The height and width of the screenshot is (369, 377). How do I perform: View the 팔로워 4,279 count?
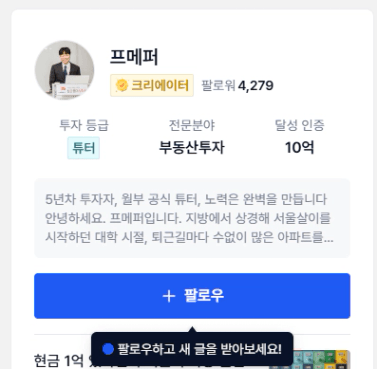tap(237, 86)
